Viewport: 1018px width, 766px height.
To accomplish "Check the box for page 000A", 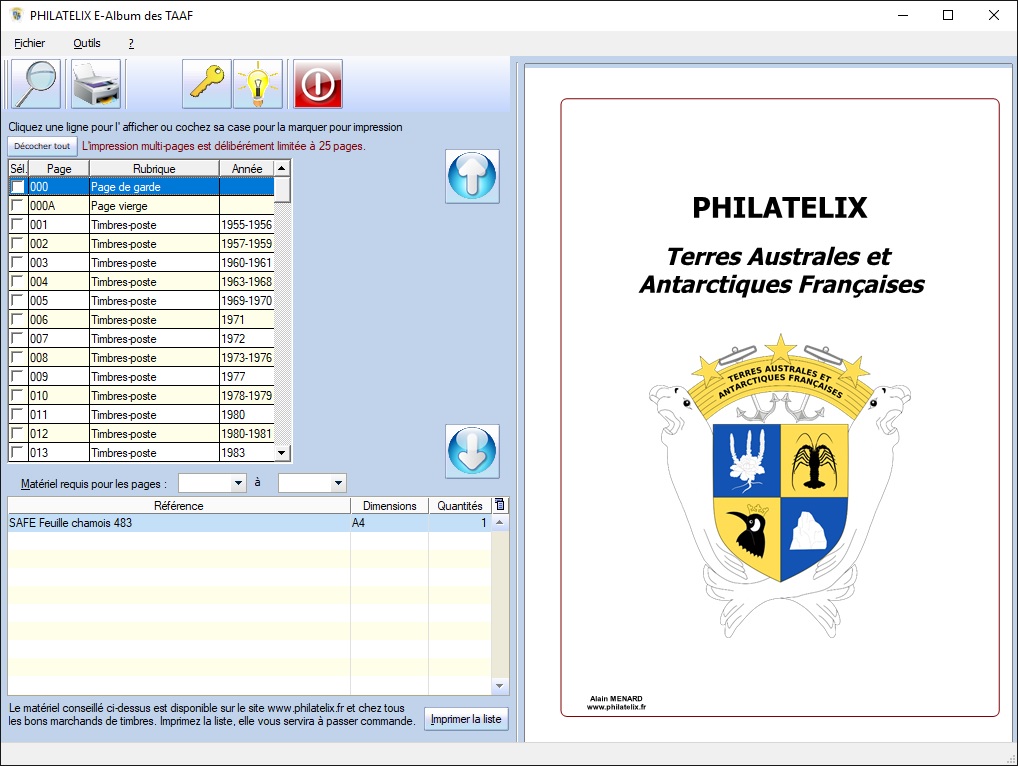I will (18, 206).
